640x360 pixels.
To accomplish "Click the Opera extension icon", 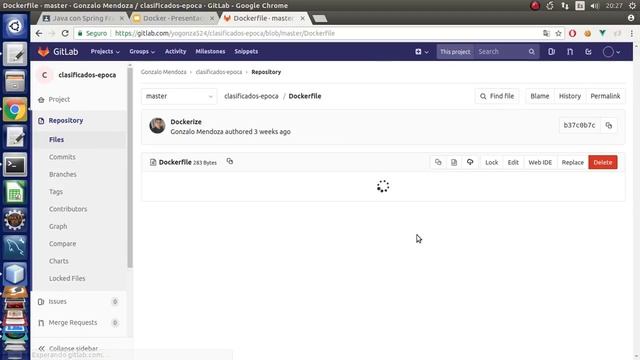I will [x=572, y=33].
